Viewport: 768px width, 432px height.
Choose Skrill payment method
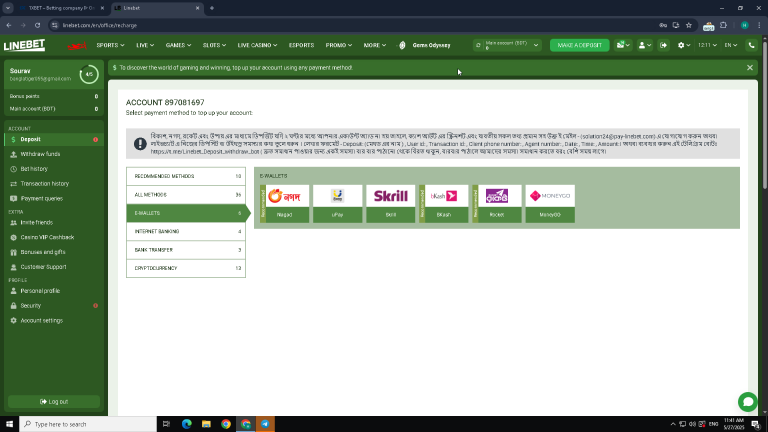[390, 204]
